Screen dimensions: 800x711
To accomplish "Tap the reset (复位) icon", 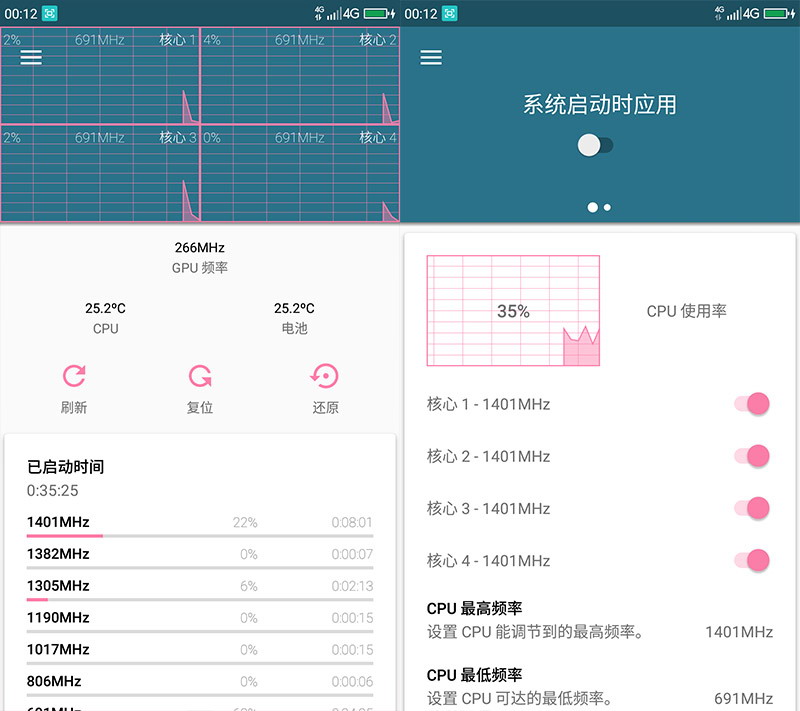I will (x=200, y=375).
